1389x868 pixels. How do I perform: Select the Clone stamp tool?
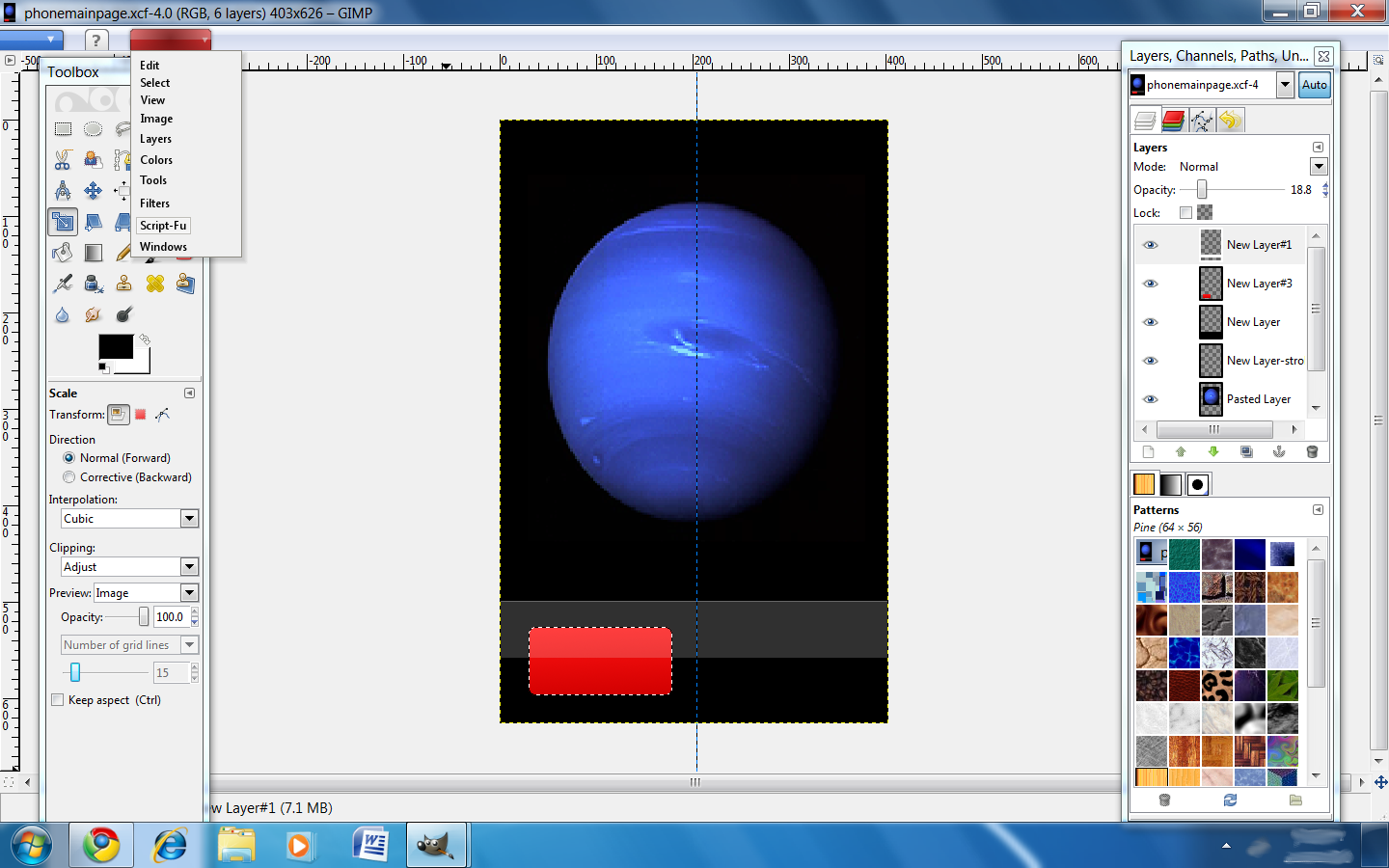[123, 284]
